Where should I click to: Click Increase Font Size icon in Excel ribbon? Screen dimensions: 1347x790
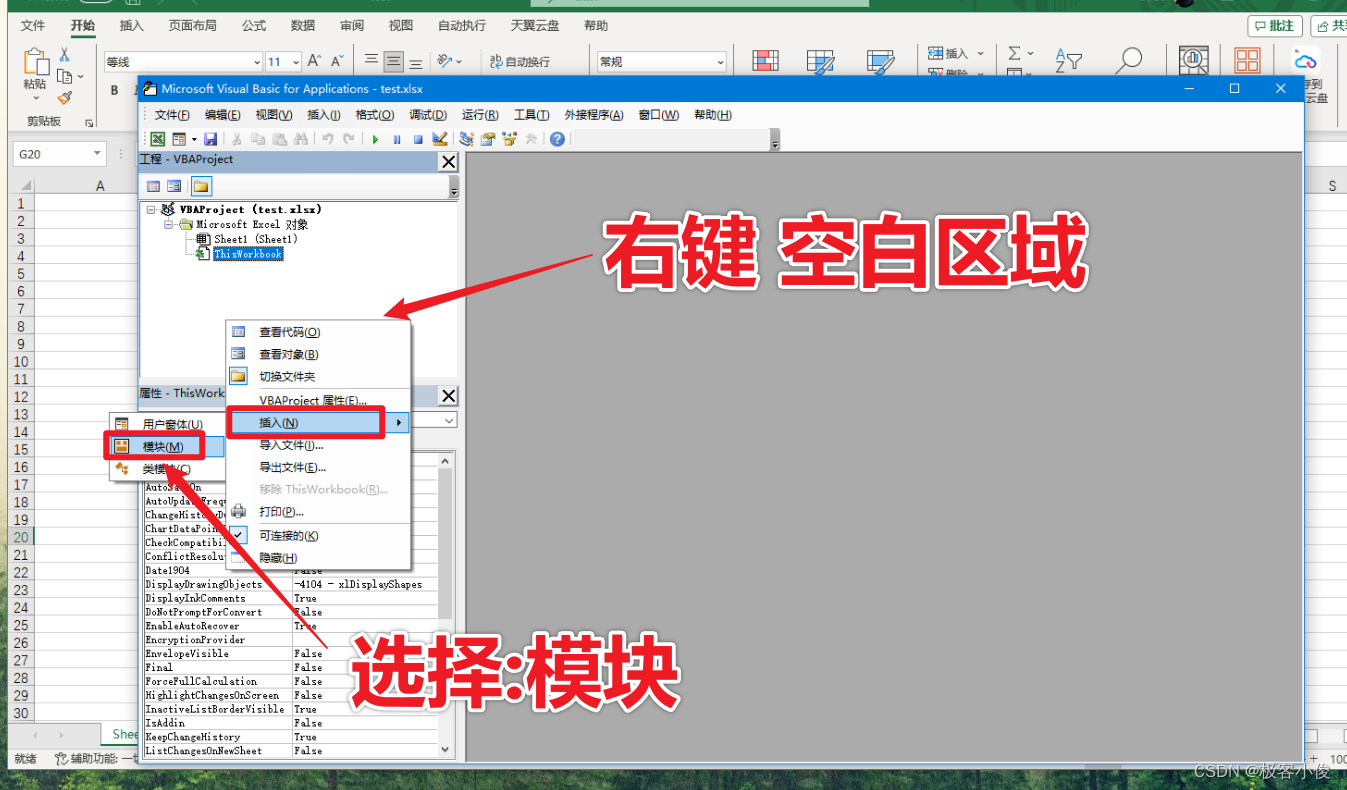[315, 61]
